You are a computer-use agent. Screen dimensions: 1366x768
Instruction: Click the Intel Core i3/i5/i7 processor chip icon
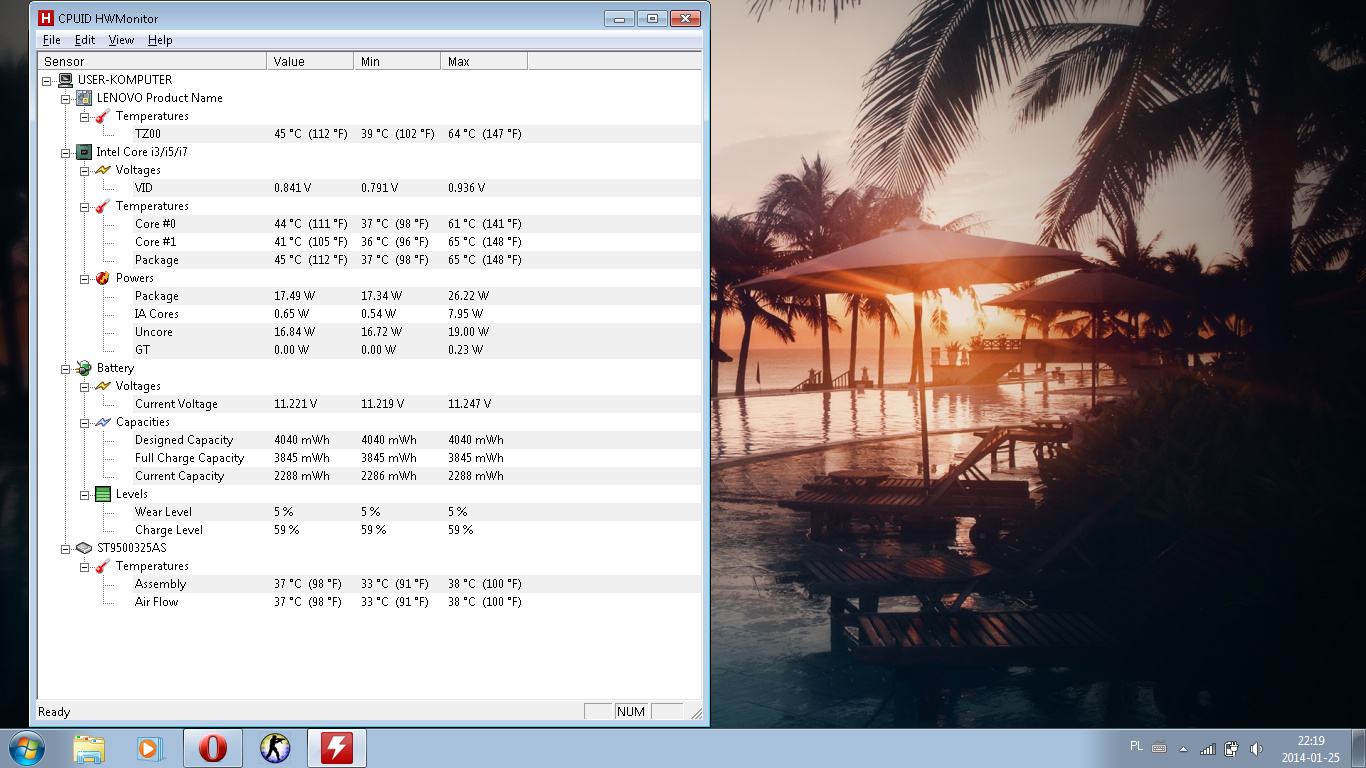85,152
